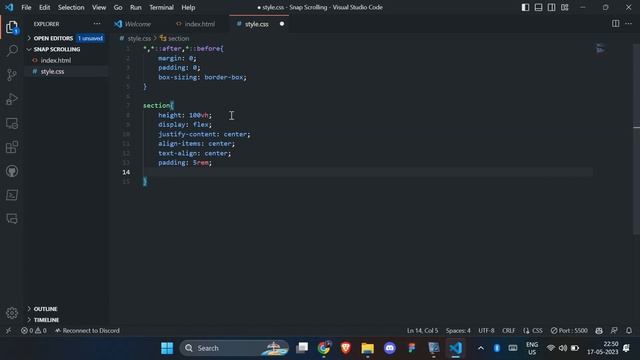Change end of line sequence CRLF
Image resolution: width=640 pixels, height=360 pixels.
click(x=509, y=331)
